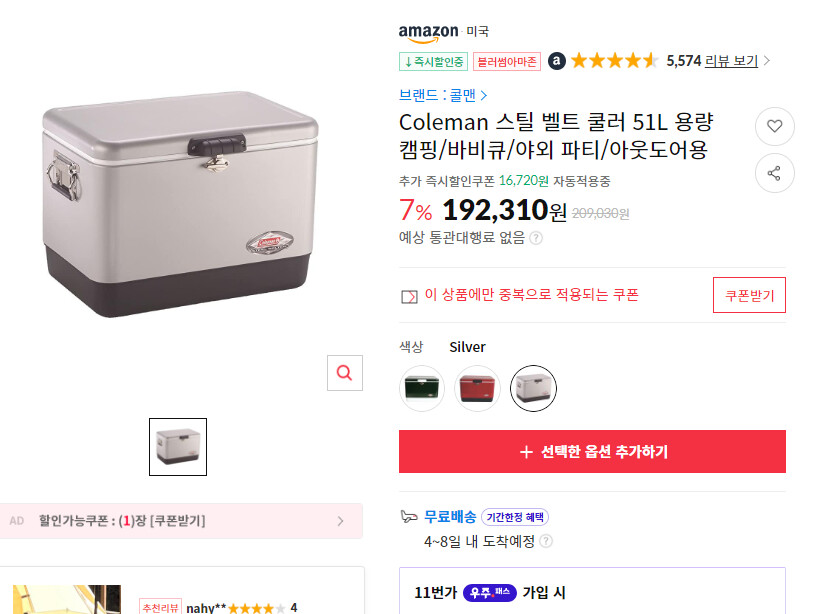Open 통관대행료 help question mark
The height and width of the screenshot is (614, 813).
(x=536, y=240)
